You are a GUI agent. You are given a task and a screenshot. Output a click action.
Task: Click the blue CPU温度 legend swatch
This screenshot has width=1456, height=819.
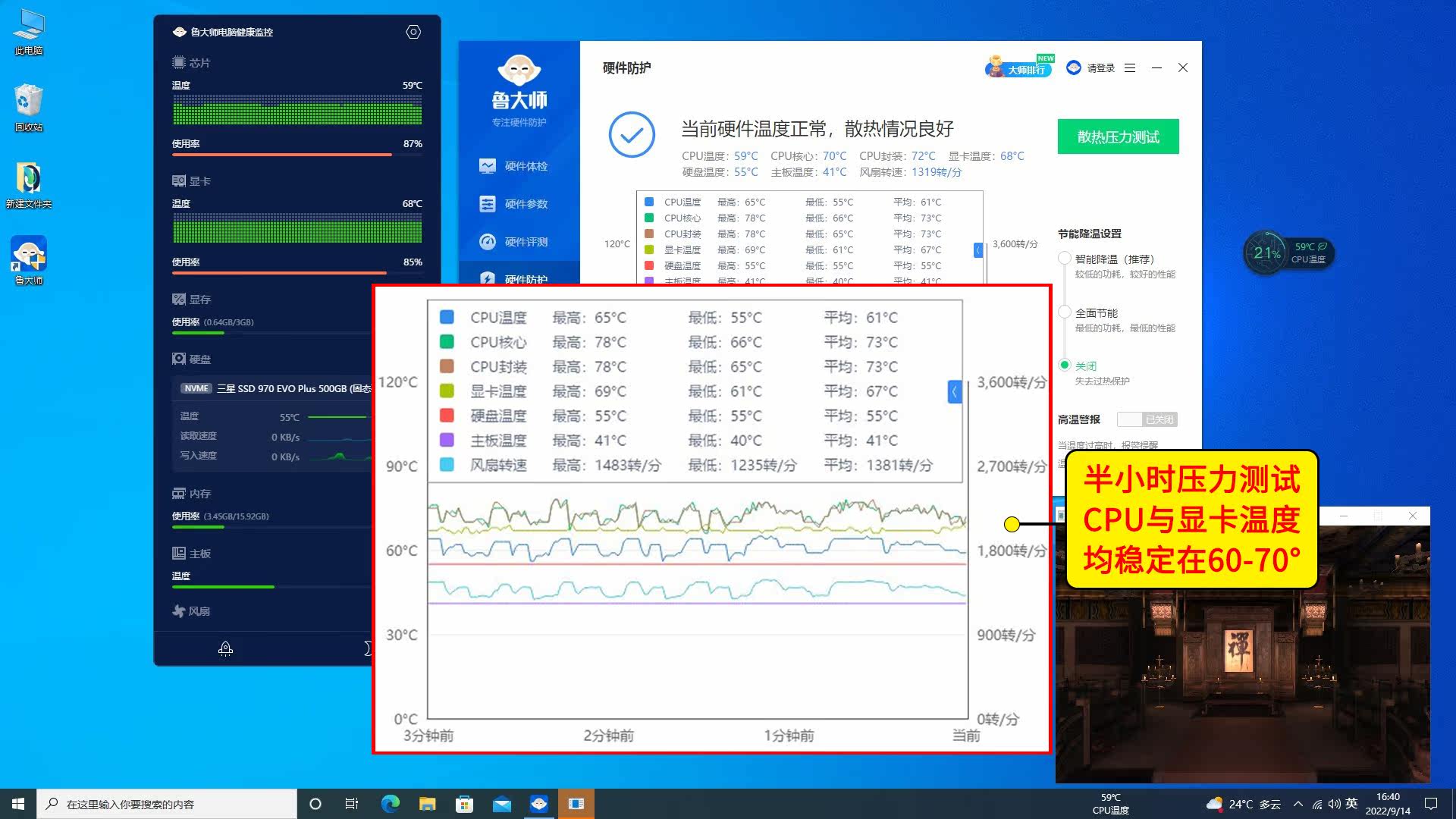447,317
